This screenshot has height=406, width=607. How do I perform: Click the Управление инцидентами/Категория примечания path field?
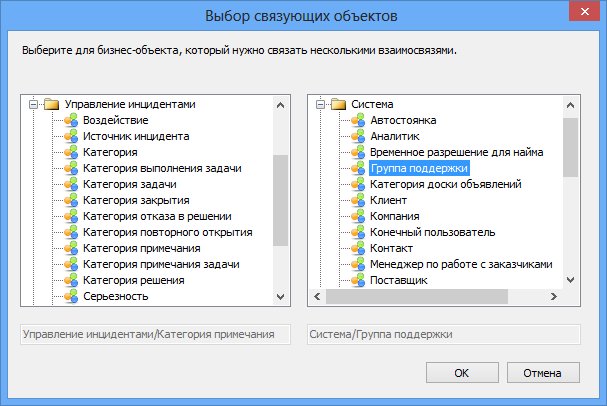click(x=155, y=334)
